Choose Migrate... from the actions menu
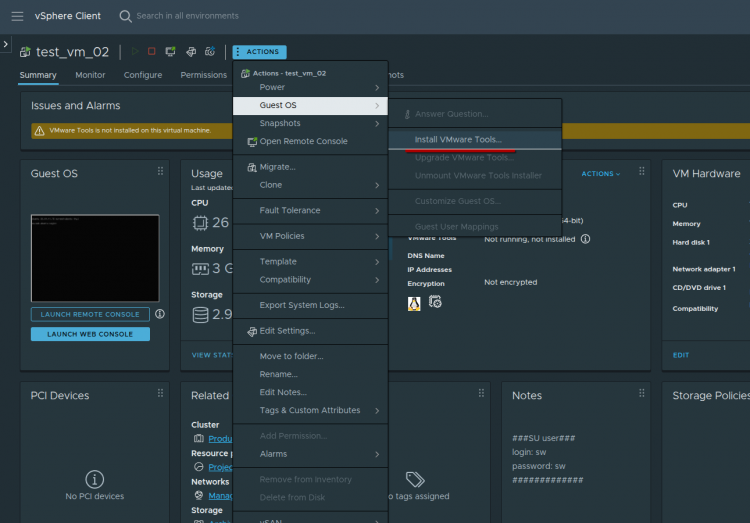Image resolution: width=750 pixels, height=523 pixels. (x=310, y=167)
